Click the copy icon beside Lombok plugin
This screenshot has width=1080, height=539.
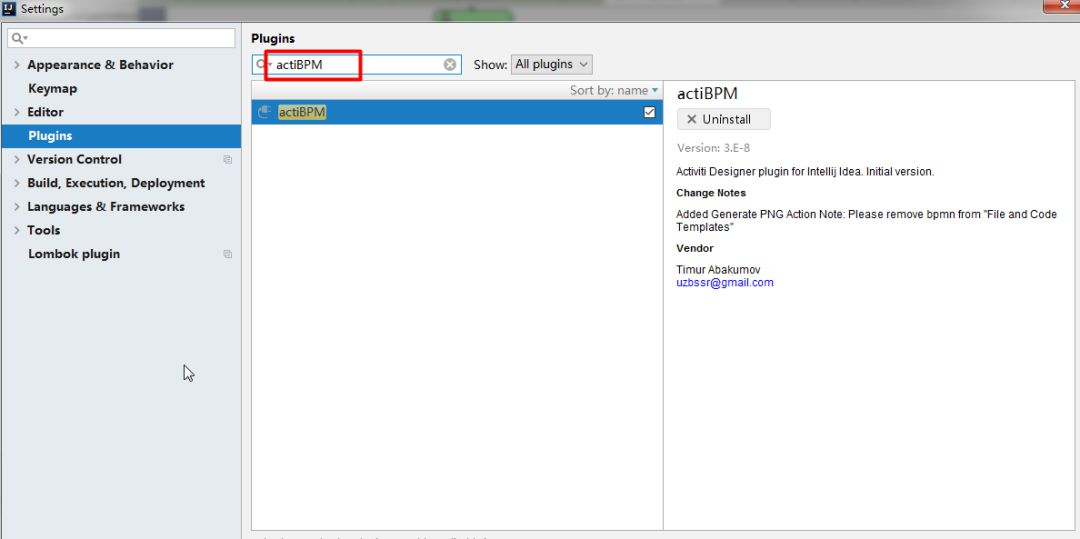click(227, 254)
